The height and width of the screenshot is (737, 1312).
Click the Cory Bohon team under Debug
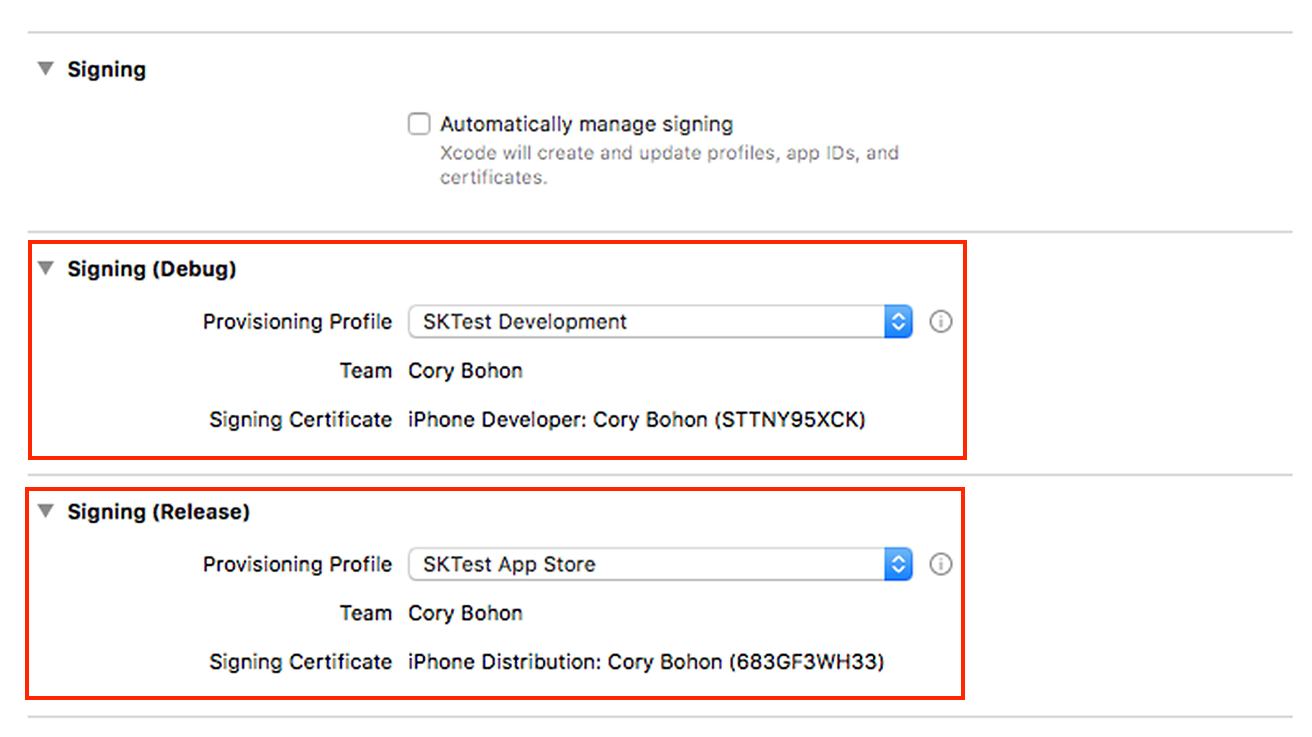click(465, 371)
